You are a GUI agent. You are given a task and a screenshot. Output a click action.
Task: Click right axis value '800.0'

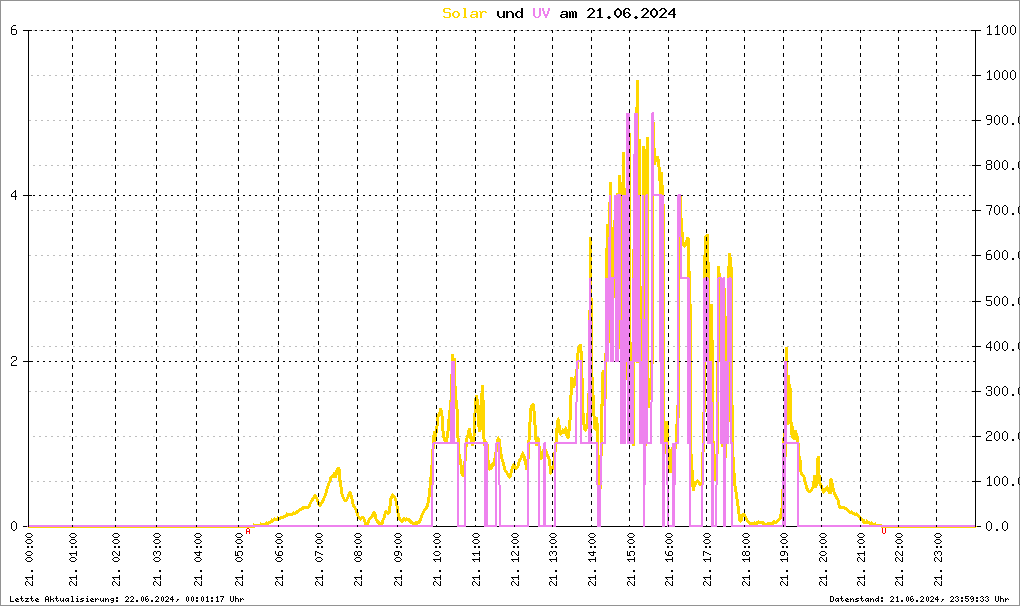[1002, 165]
